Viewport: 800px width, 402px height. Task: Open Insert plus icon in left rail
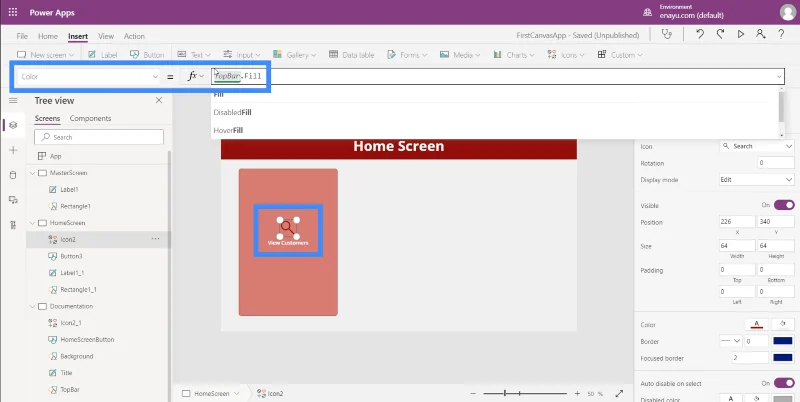[x=13, y=150]
